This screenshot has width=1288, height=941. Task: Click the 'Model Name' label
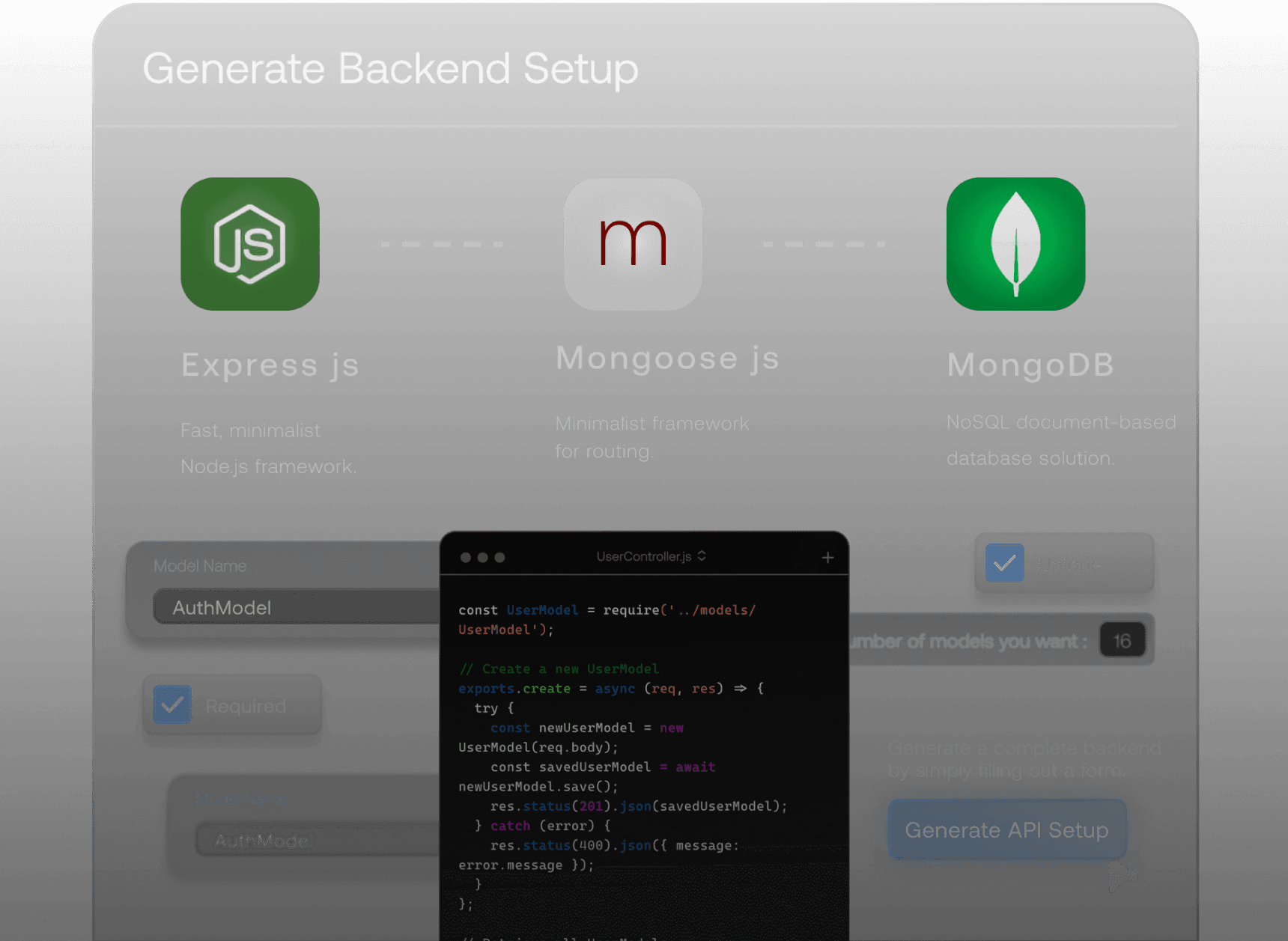click(x=200, y=566)
